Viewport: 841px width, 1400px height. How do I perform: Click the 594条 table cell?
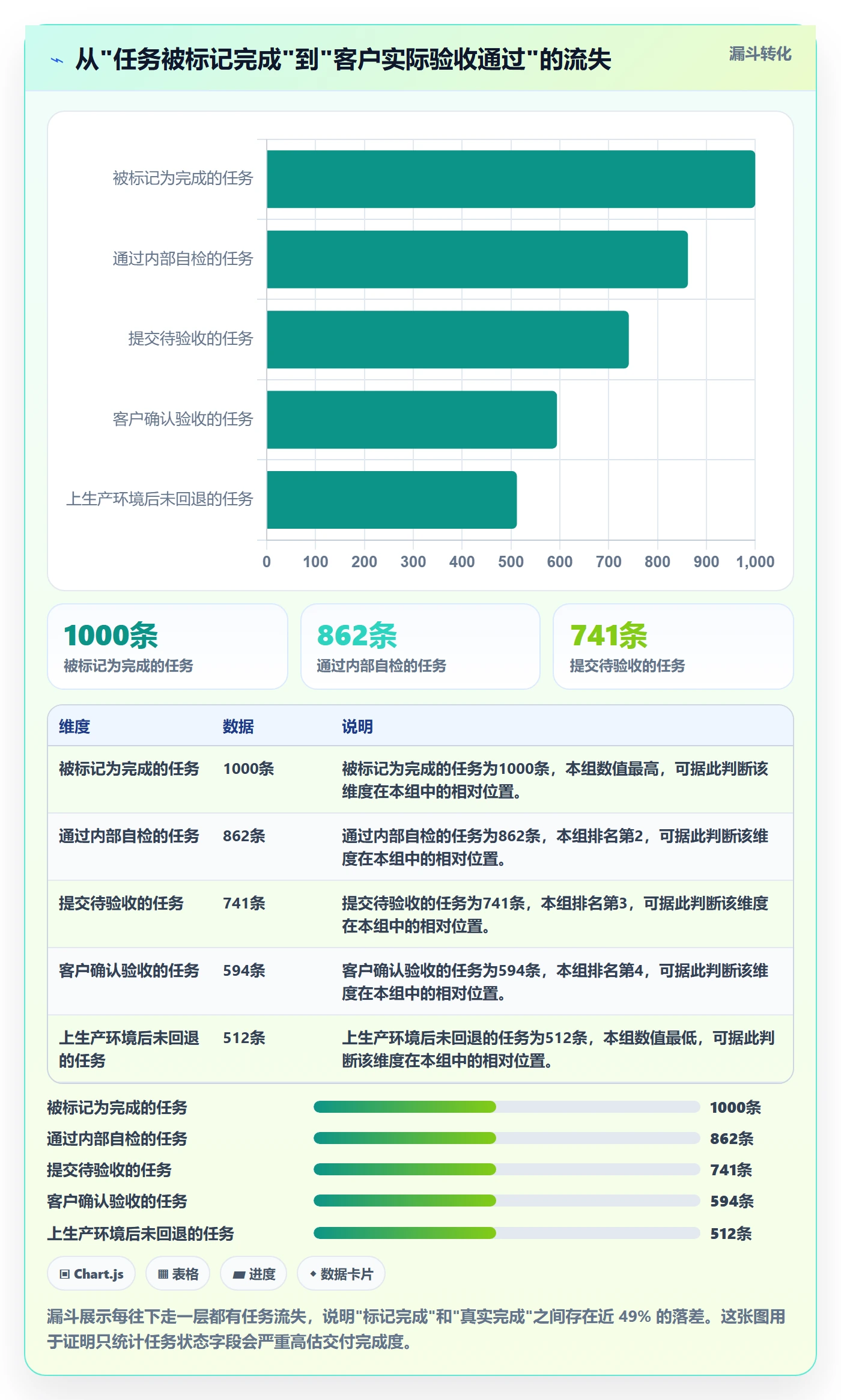(x=244, y=970)
